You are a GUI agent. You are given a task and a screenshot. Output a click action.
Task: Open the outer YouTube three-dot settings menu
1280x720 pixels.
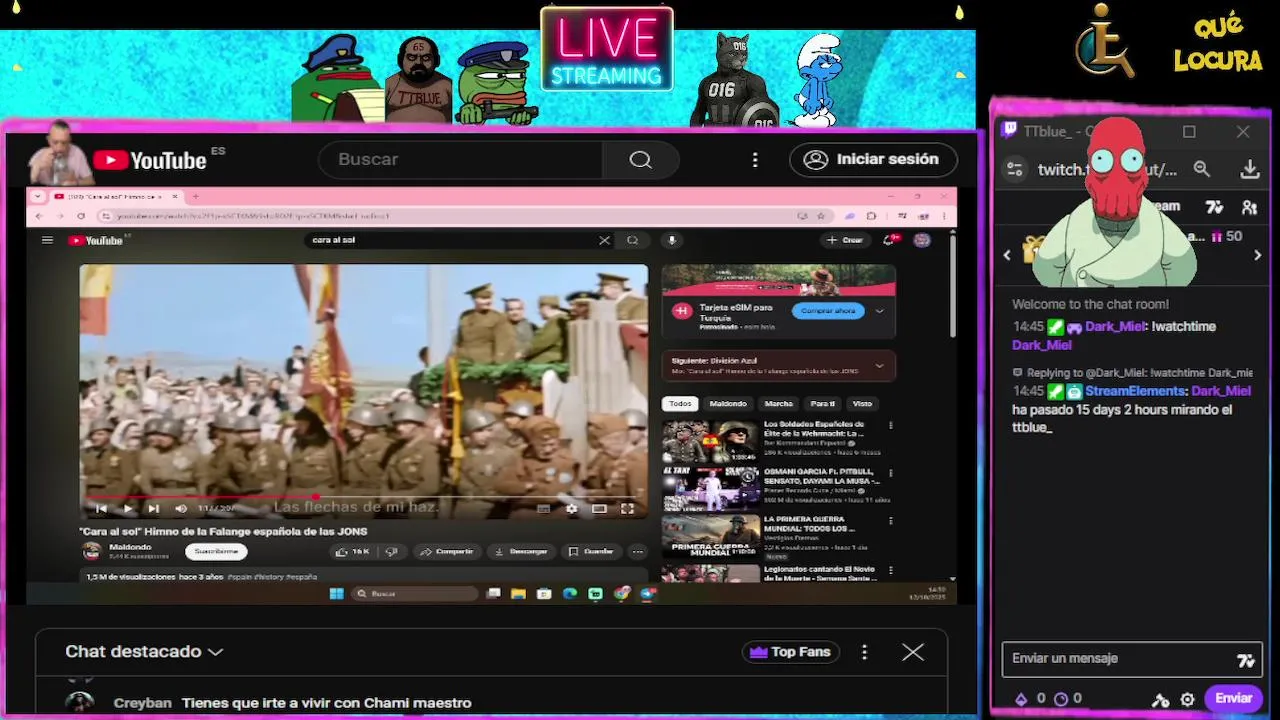tap(755, 160)
